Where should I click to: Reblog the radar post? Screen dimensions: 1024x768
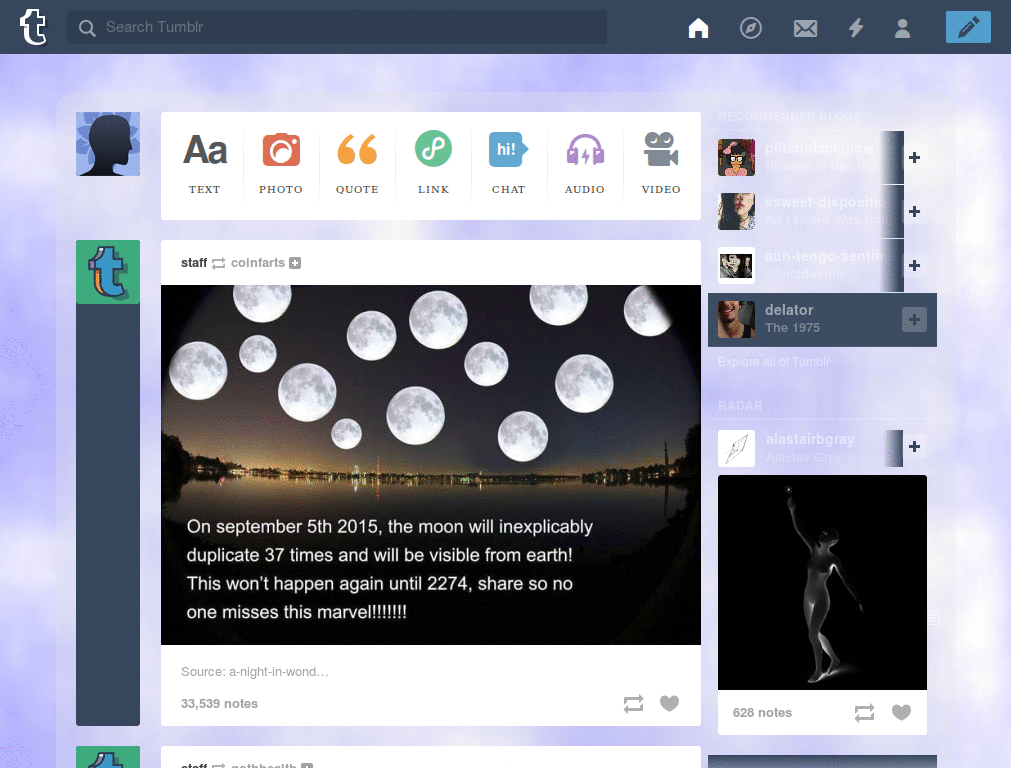pos(864,712)
